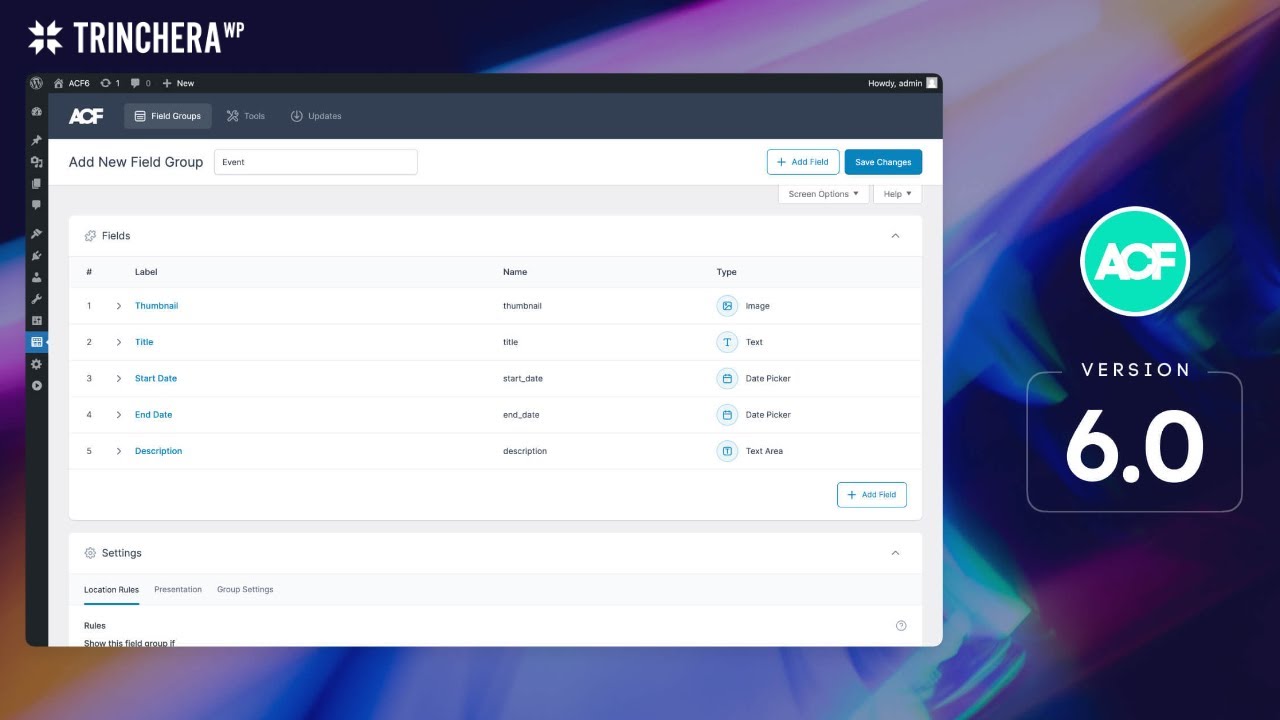Open comments bubble in admin bar
Viewport: 1280px width, 720px height.
(140, 83)
